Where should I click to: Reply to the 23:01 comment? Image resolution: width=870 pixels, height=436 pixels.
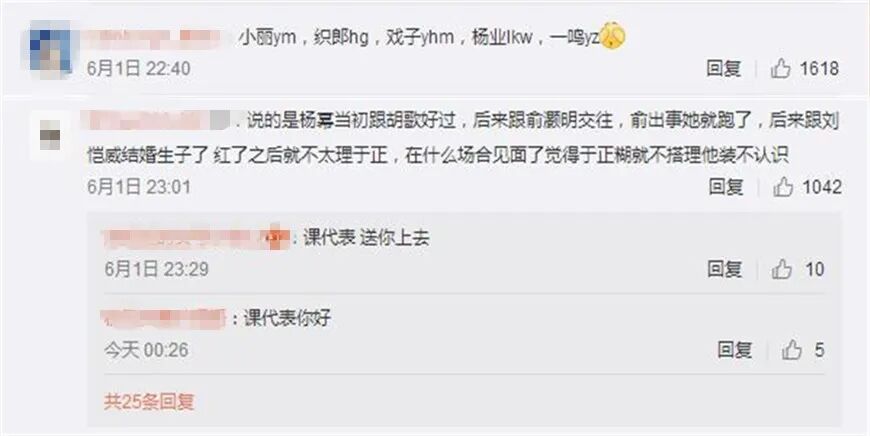[726, 187]
